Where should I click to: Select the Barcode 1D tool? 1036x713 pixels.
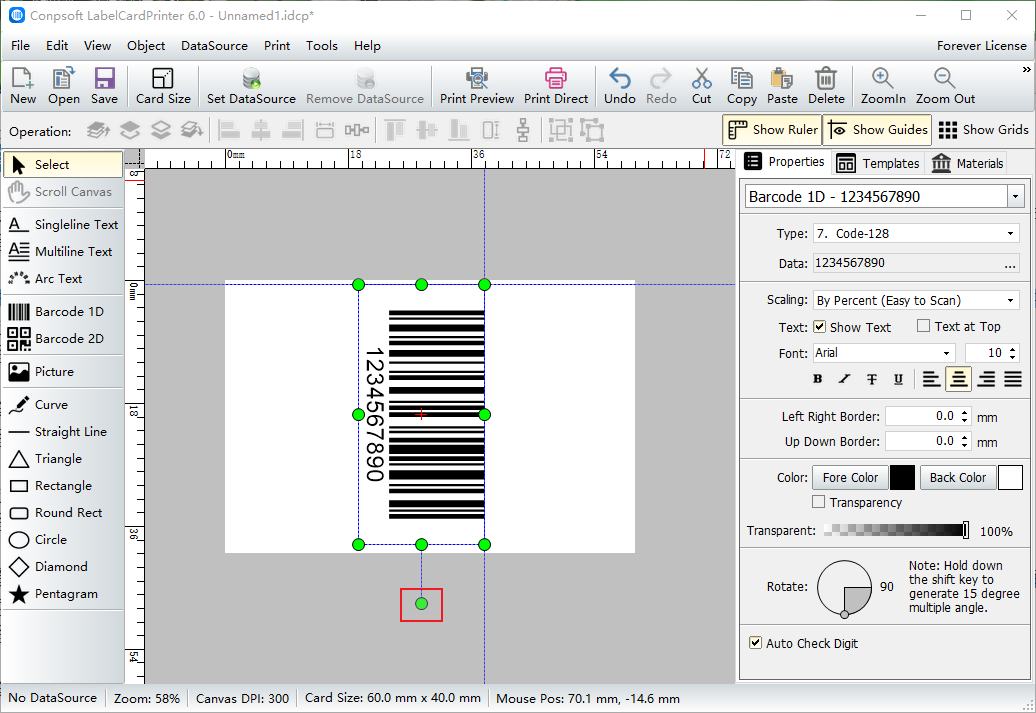tap(63, 311)
